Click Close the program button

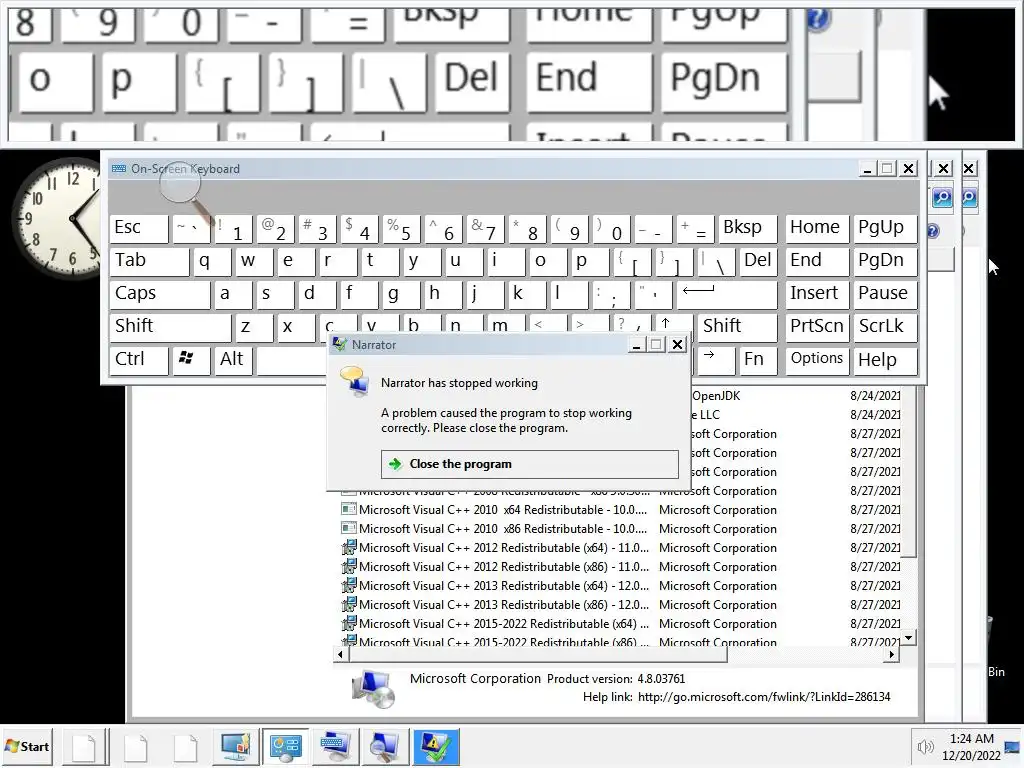(x=530, y=464)
